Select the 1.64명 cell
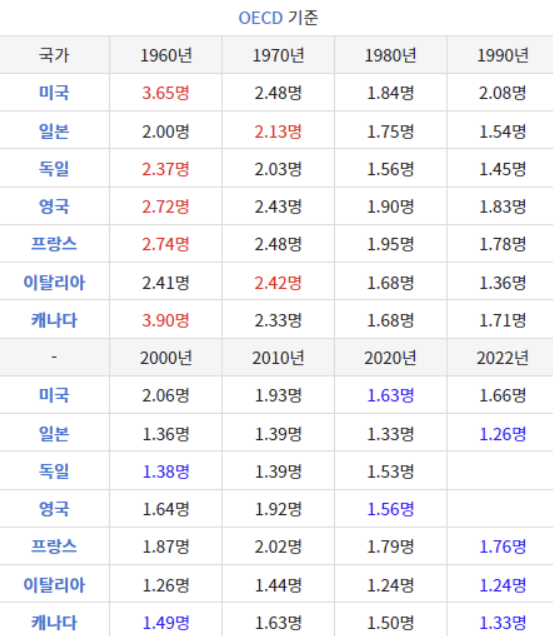 166,509
